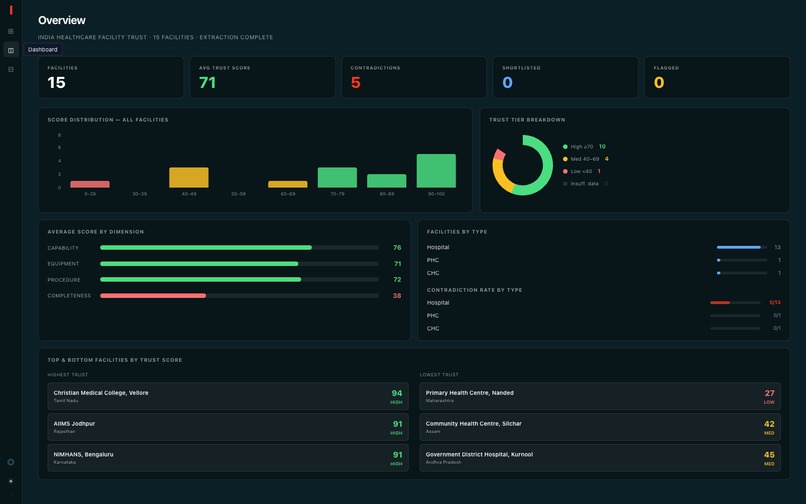The height and width of the screenshot is (504, 806).
Task: Click the small white dot icon in sidebar
Action: 11,481
